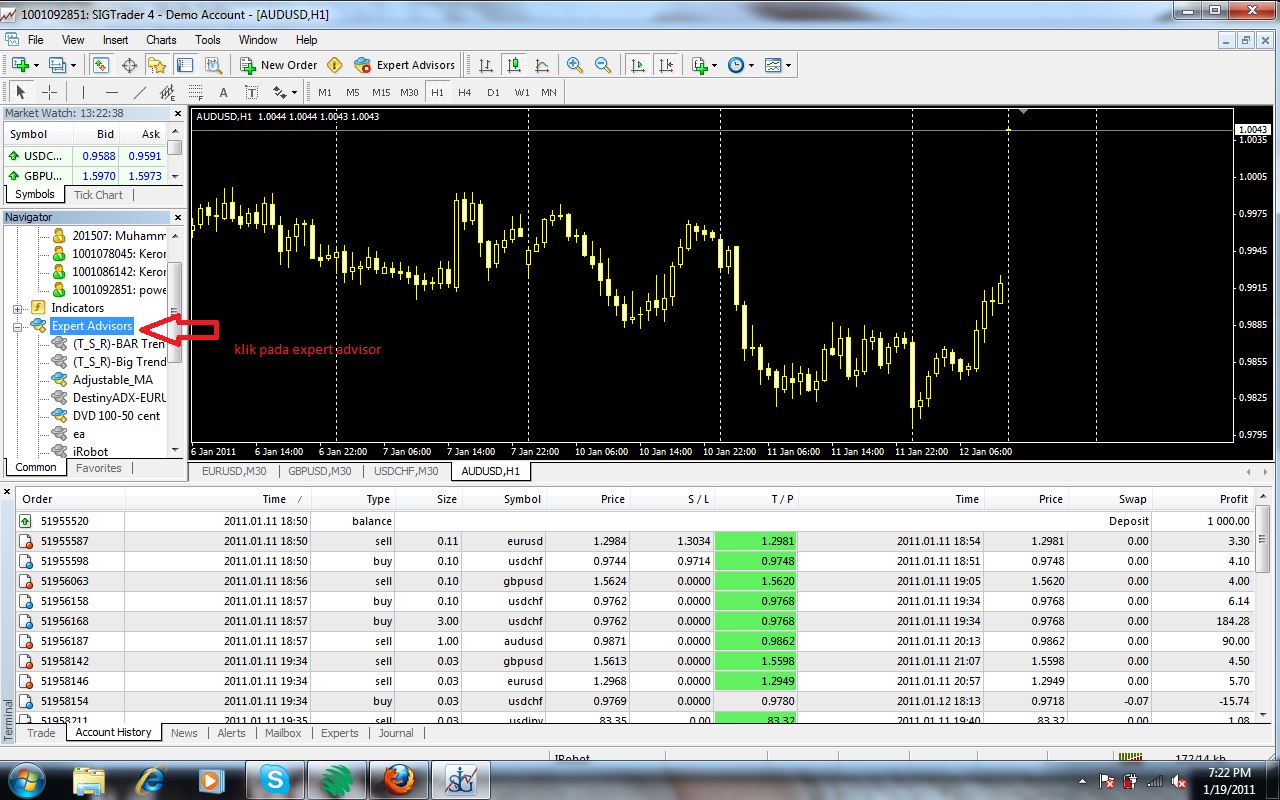Select the Crosshair tool
1280x800 pixels.
point(49,92)
